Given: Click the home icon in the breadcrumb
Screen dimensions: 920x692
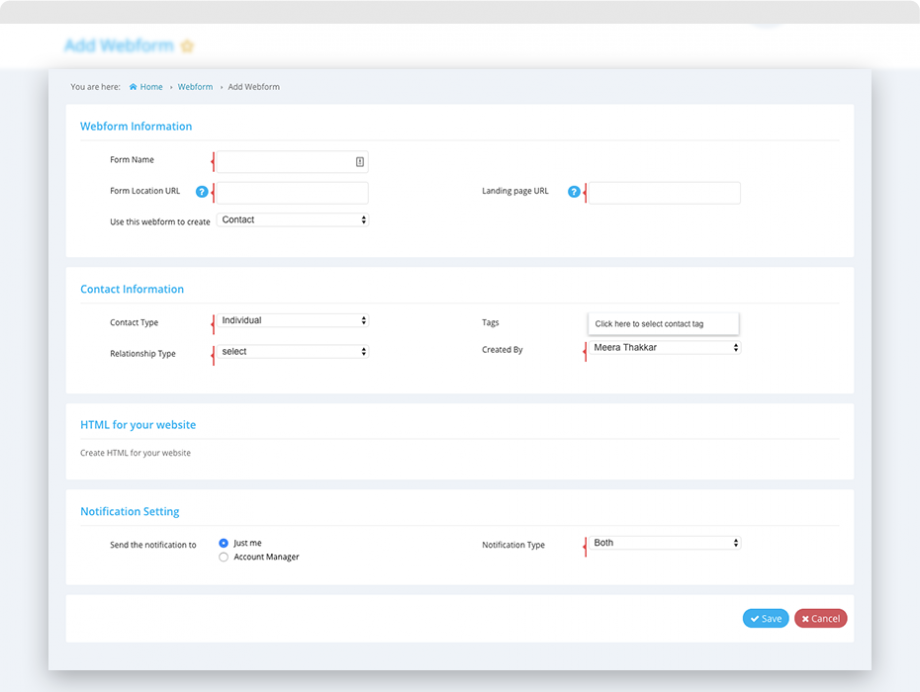Looking at the screenshot, I should point(134,87).
